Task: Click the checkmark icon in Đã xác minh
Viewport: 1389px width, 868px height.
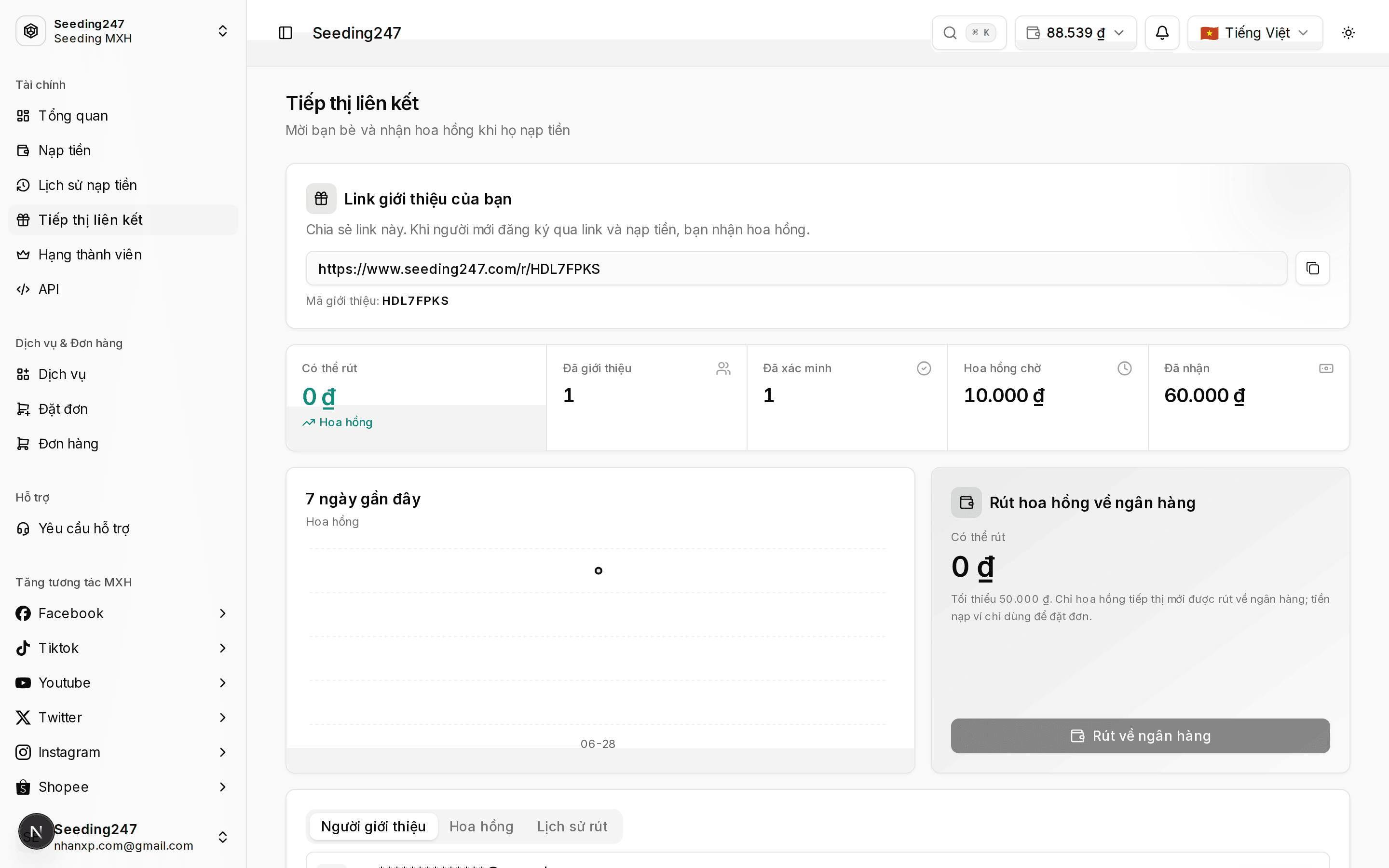Action: (924, 368)
